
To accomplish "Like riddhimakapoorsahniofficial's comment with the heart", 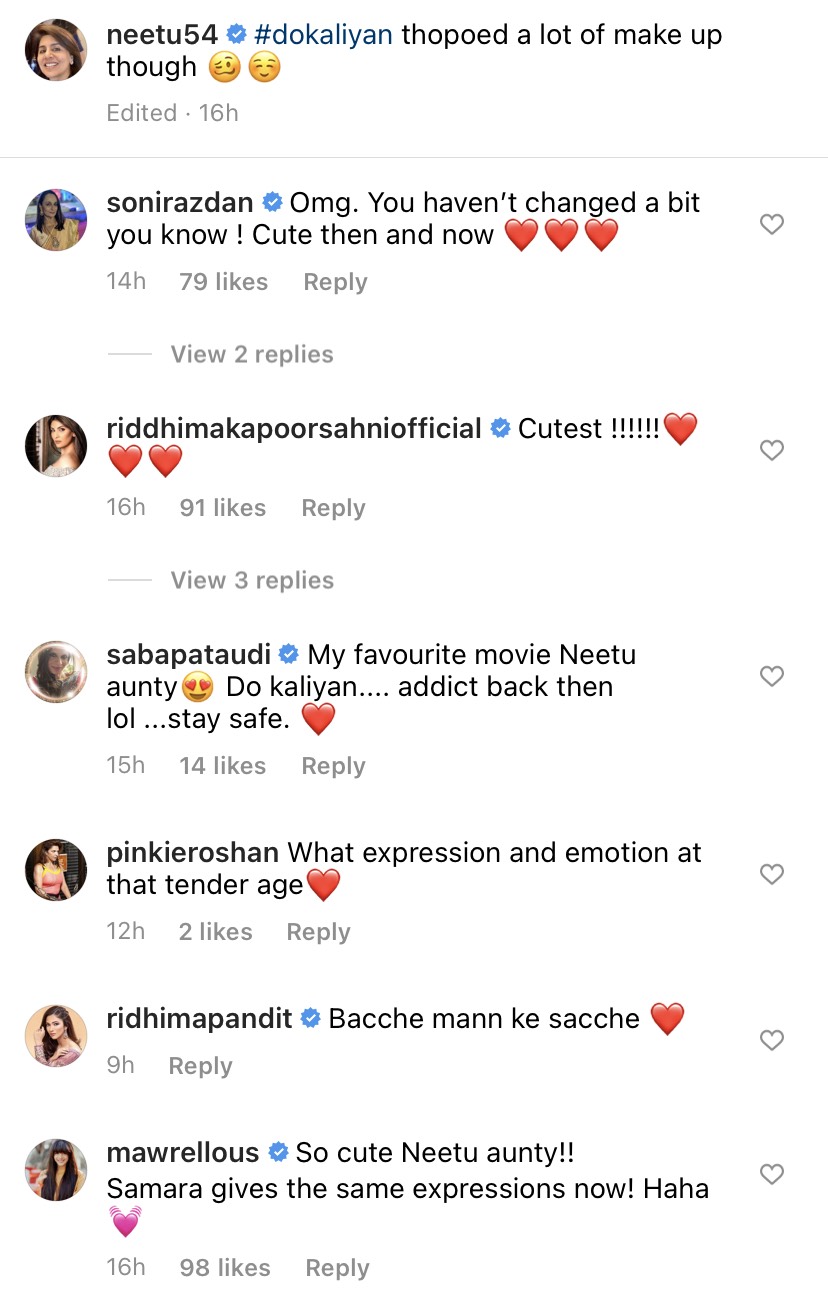I will (771, 451).
